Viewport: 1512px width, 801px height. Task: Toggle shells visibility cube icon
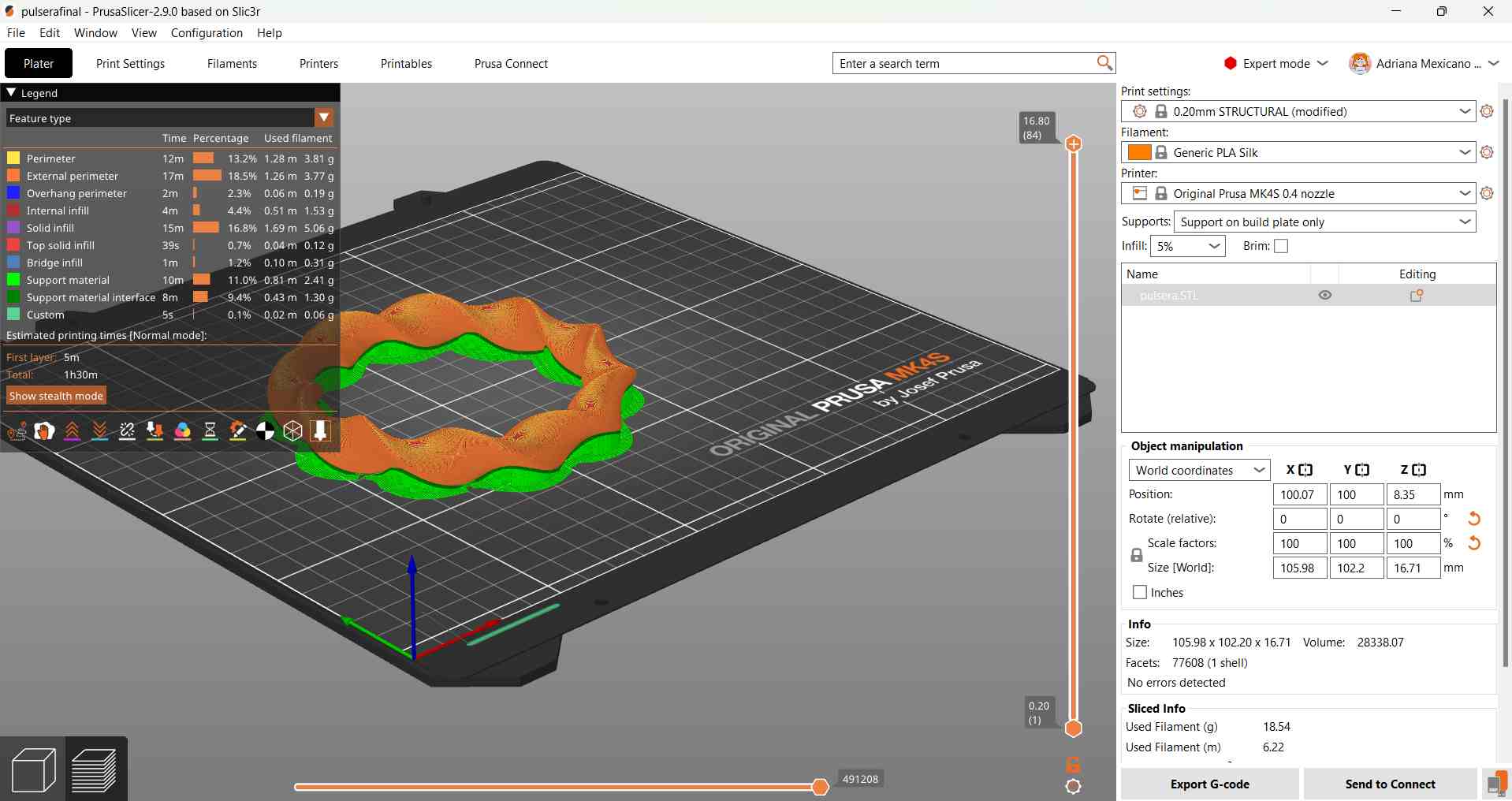point(292,430)
